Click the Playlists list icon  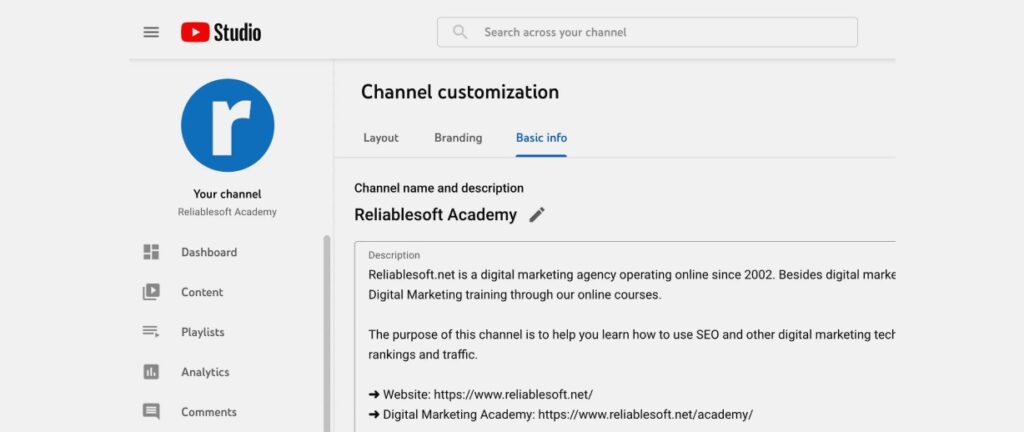pyautogui.click(x=151, y=332)
